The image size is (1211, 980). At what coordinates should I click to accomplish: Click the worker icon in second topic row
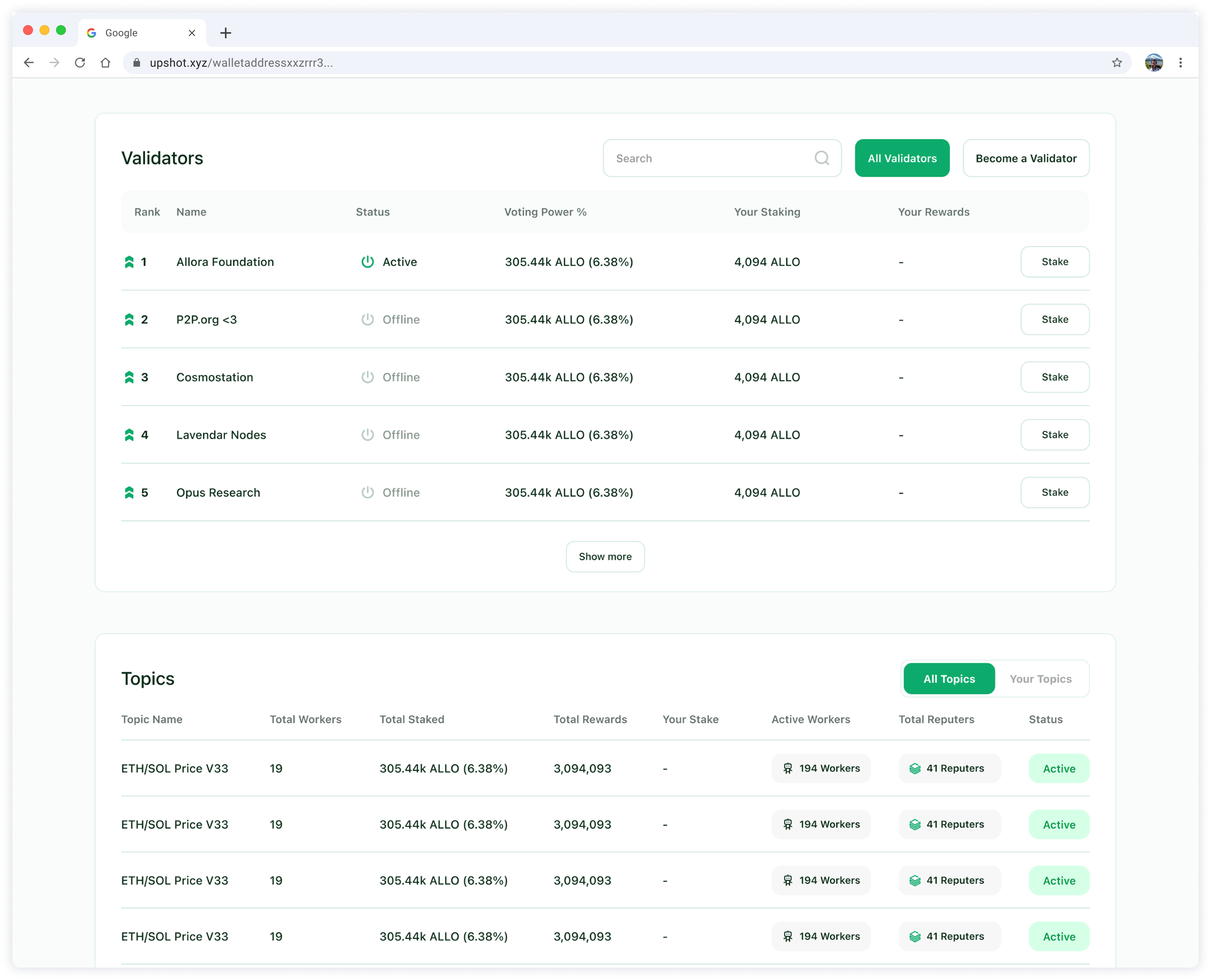point(788,824)
